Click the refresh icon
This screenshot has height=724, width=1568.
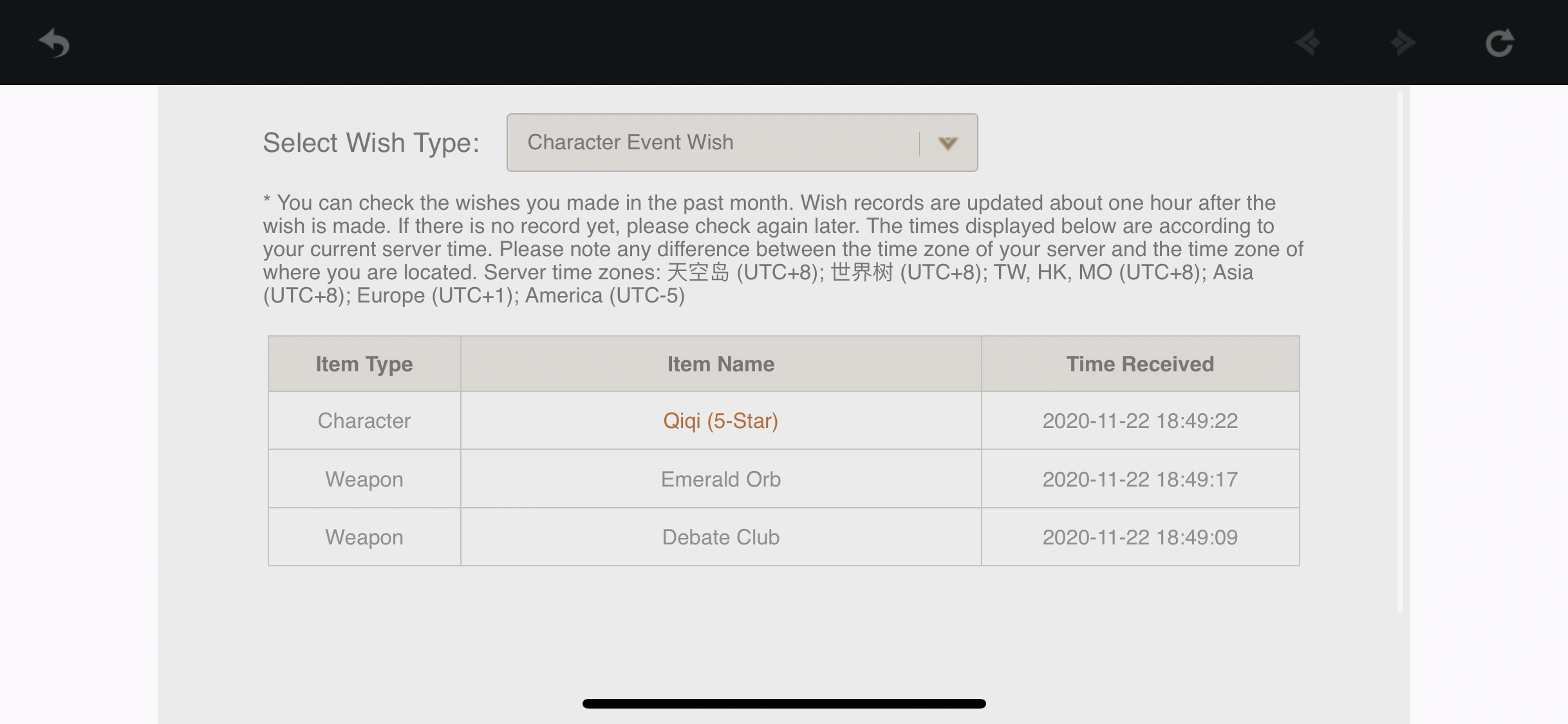[x=1499, y=43]
